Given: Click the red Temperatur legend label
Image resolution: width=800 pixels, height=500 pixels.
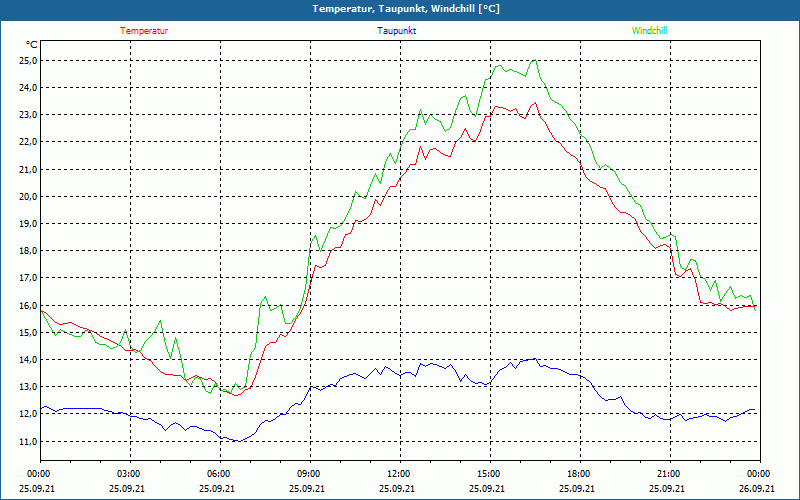Looking at the screenshot, I should click(x=144, y=31).
